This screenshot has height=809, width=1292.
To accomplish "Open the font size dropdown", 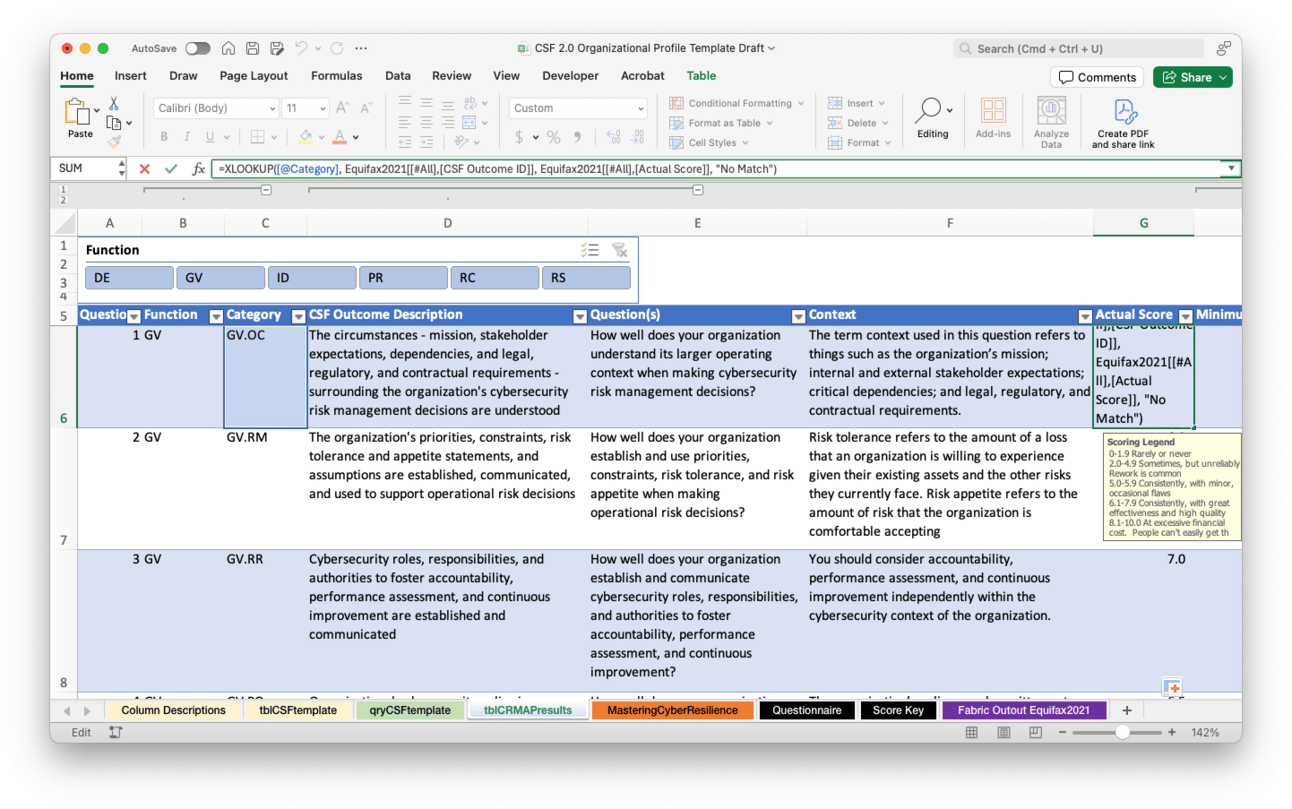I will pyautogui.click(x=322, y=108).
